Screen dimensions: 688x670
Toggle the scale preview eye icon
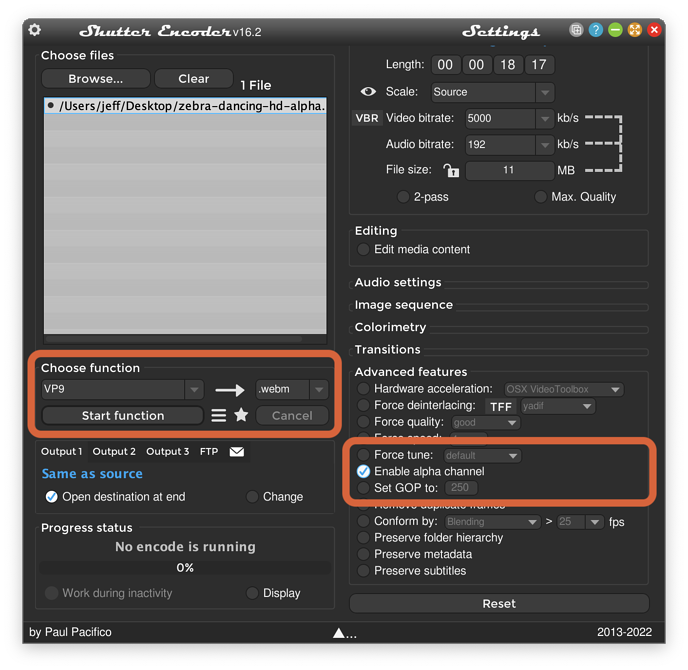[368, 91]
